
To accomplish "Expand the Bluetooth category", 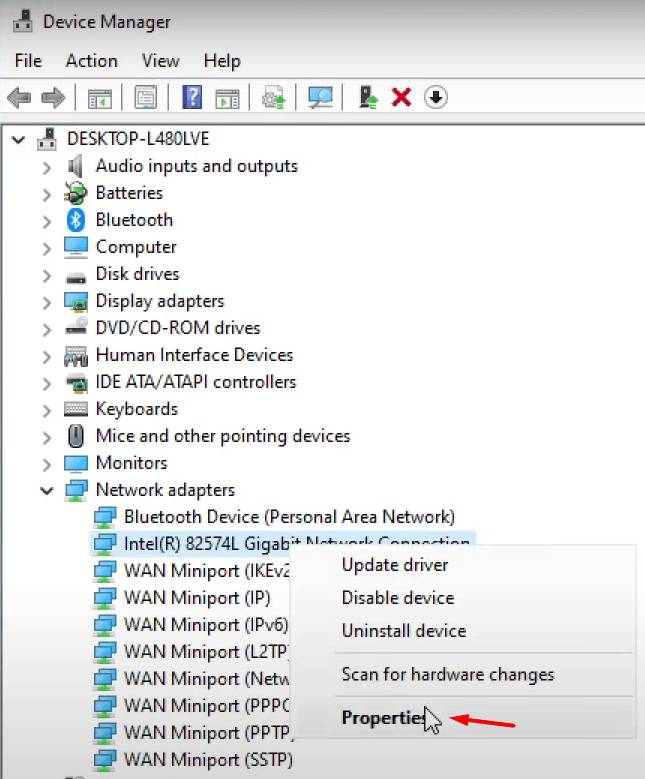I will pyautogui.click(x=47, y=221).
